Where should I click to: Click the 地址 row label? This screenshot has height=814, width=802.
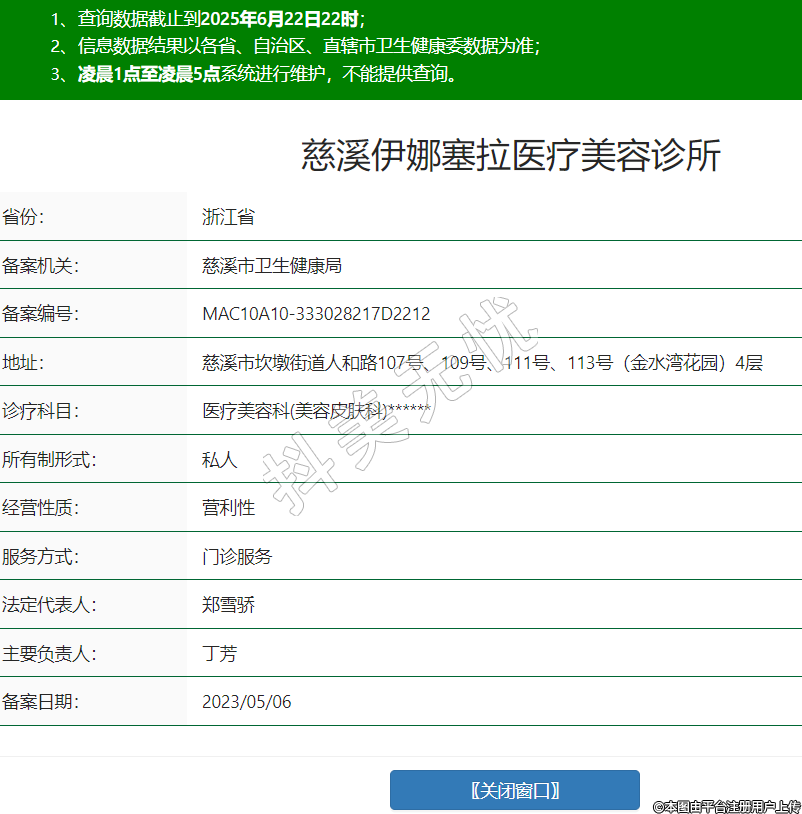tap(23, 362)
